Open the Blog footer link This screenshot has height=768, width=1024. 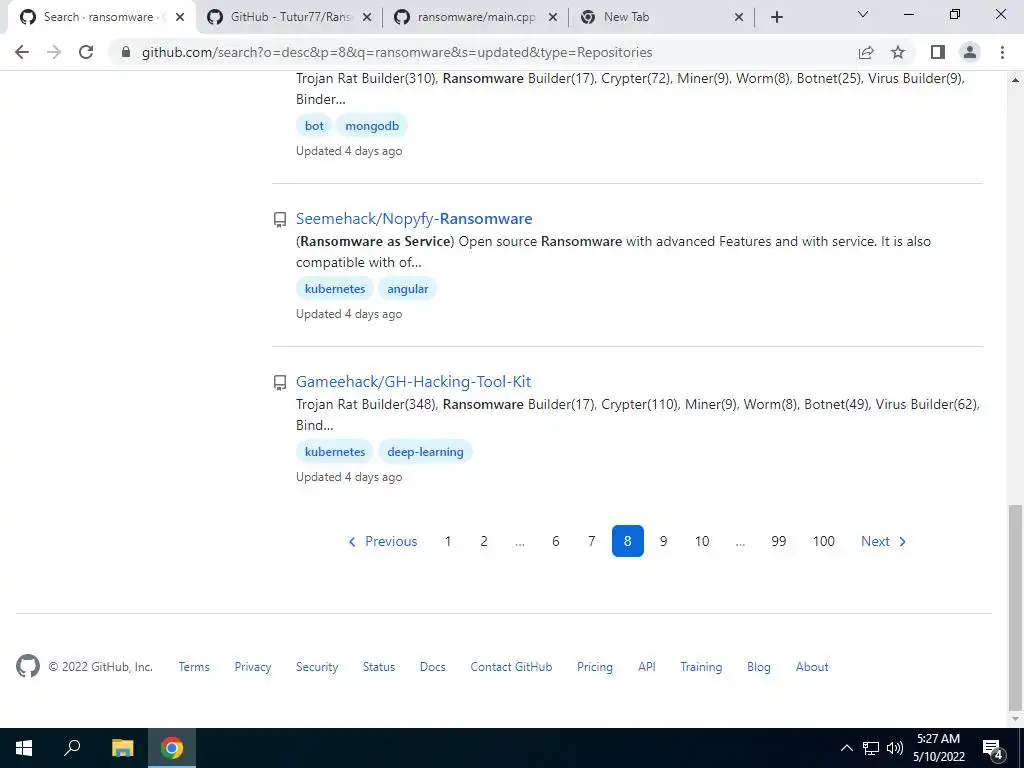click(759, 667)
